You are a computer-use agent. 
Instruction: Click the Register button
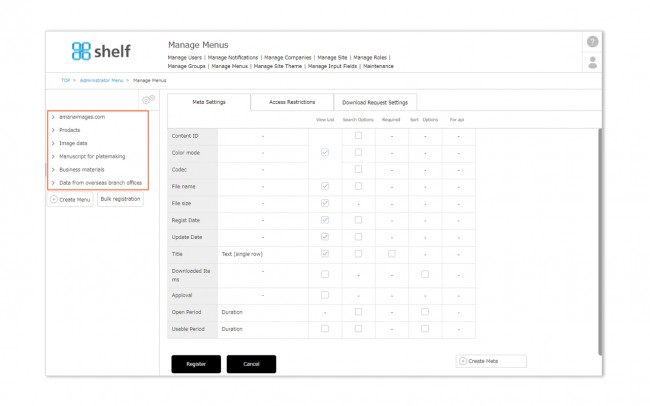click(x=196, y=364)
